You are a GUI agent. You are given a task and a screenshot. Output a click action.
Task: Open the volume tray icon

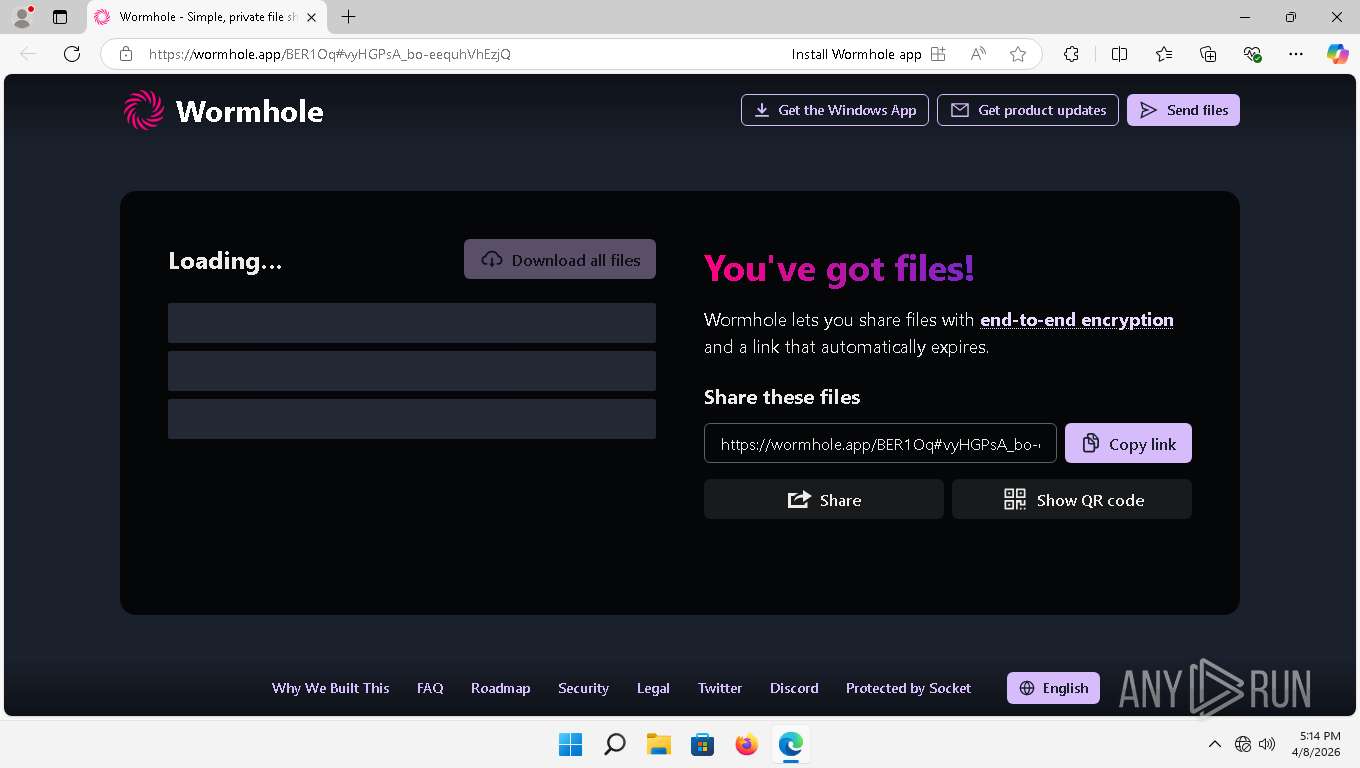(1267, 744)
